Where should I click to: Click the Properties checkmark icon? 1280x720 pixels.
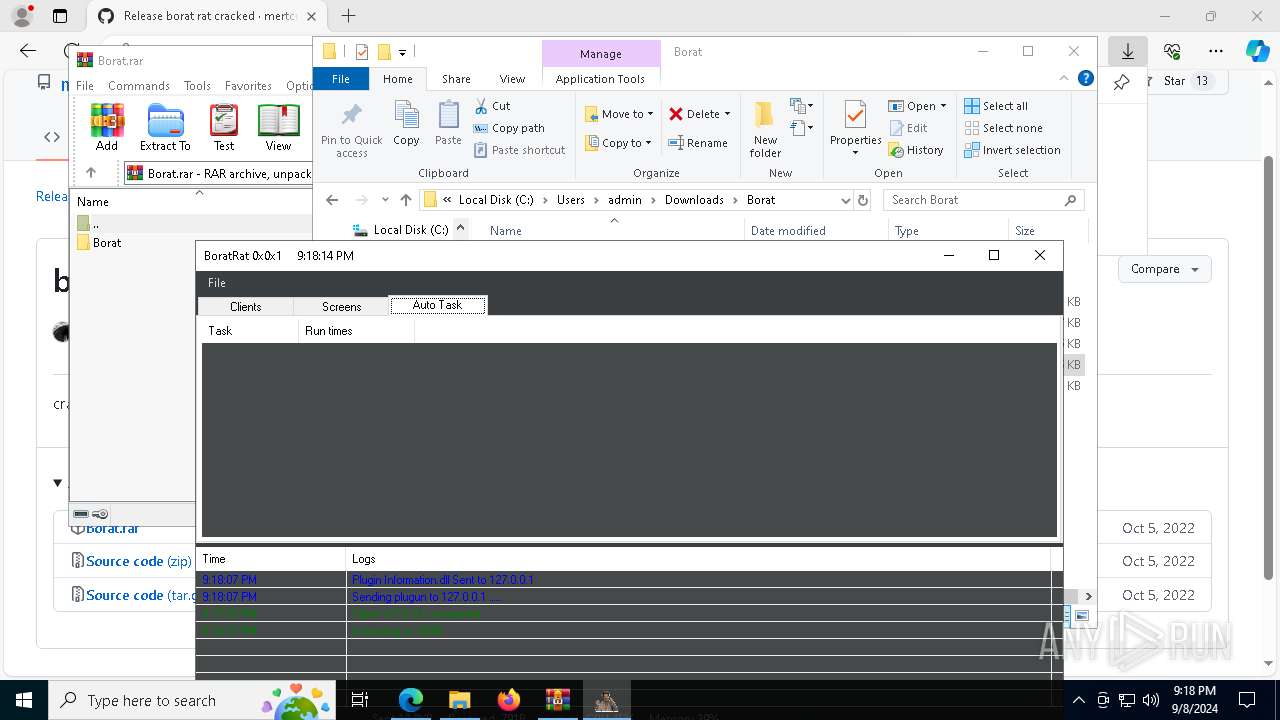tap(855, 116)
